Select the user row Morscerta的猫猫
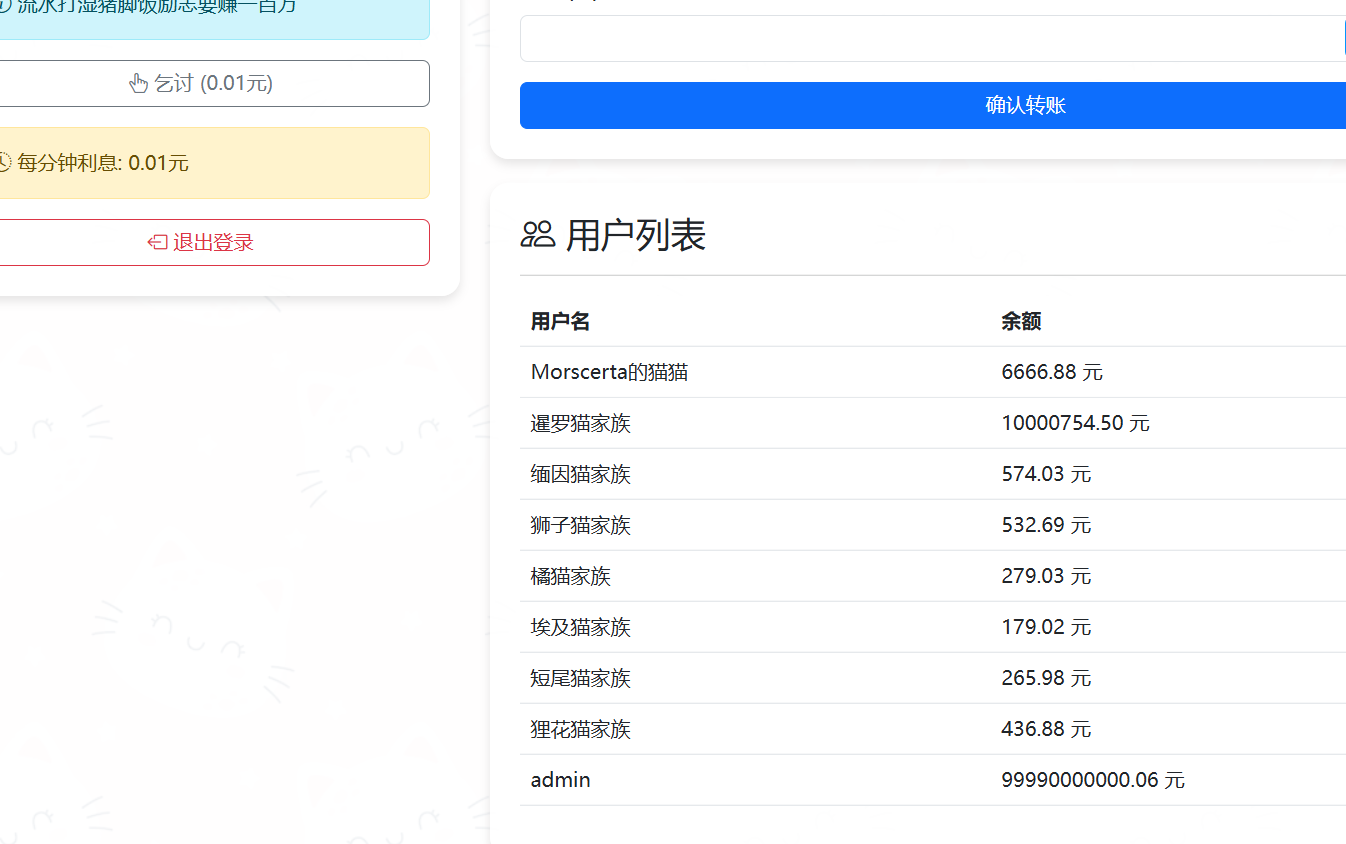Screen dimensions: 1346x844 pyautogui.click(x=607, y=371)
